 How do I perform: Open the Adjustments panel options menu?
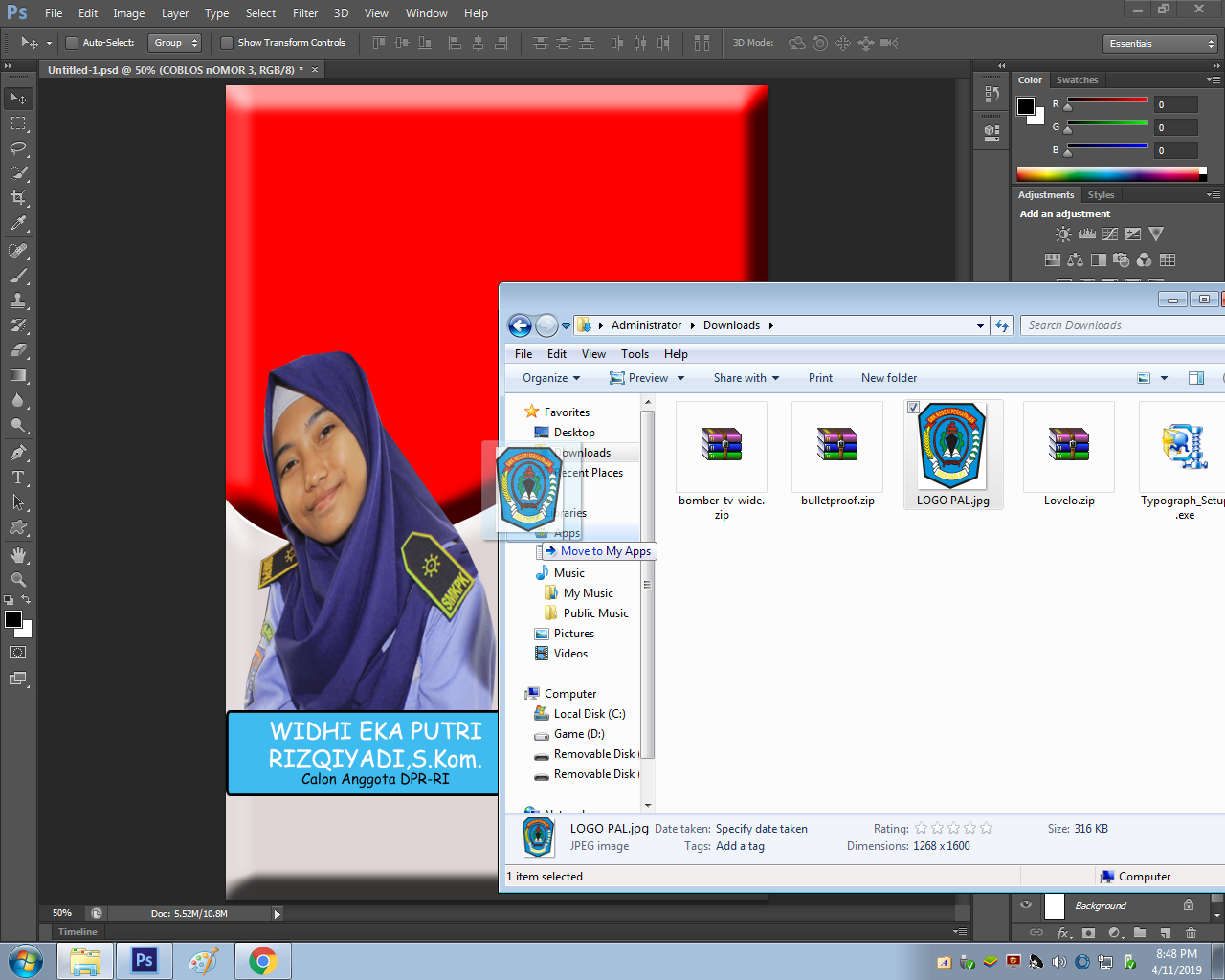[1213, 195]
